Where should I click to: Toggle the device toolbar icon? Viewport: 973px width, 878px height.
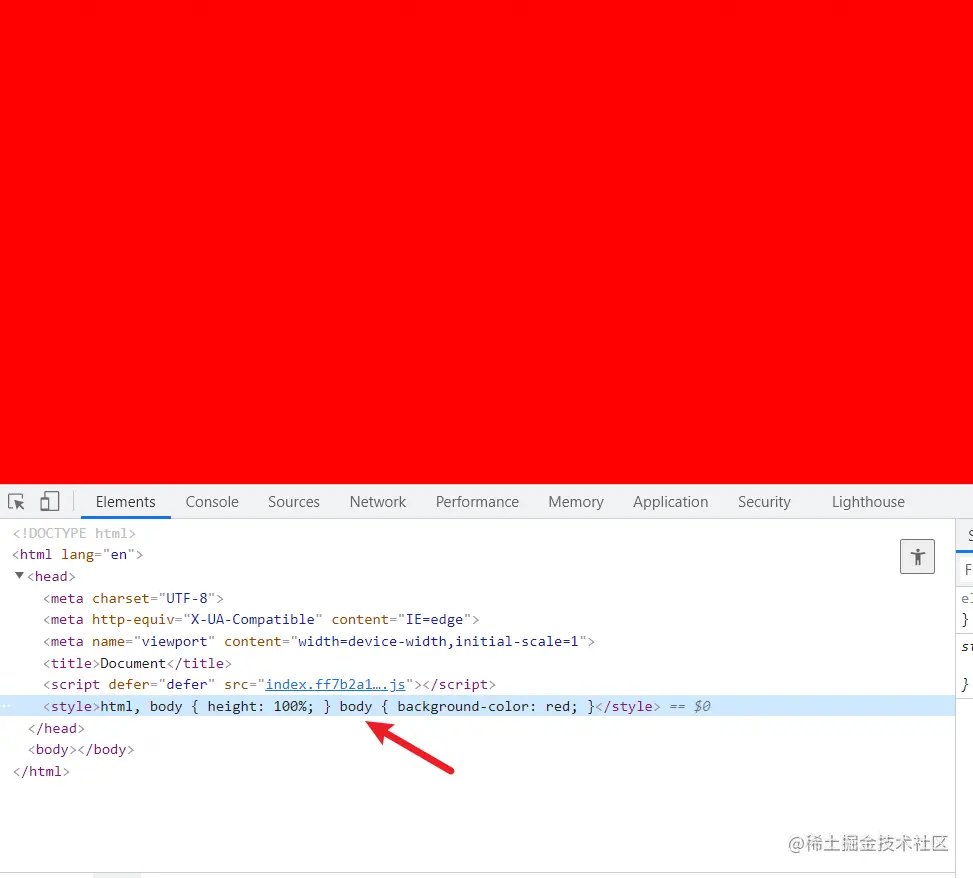click(x=49, y=501)
